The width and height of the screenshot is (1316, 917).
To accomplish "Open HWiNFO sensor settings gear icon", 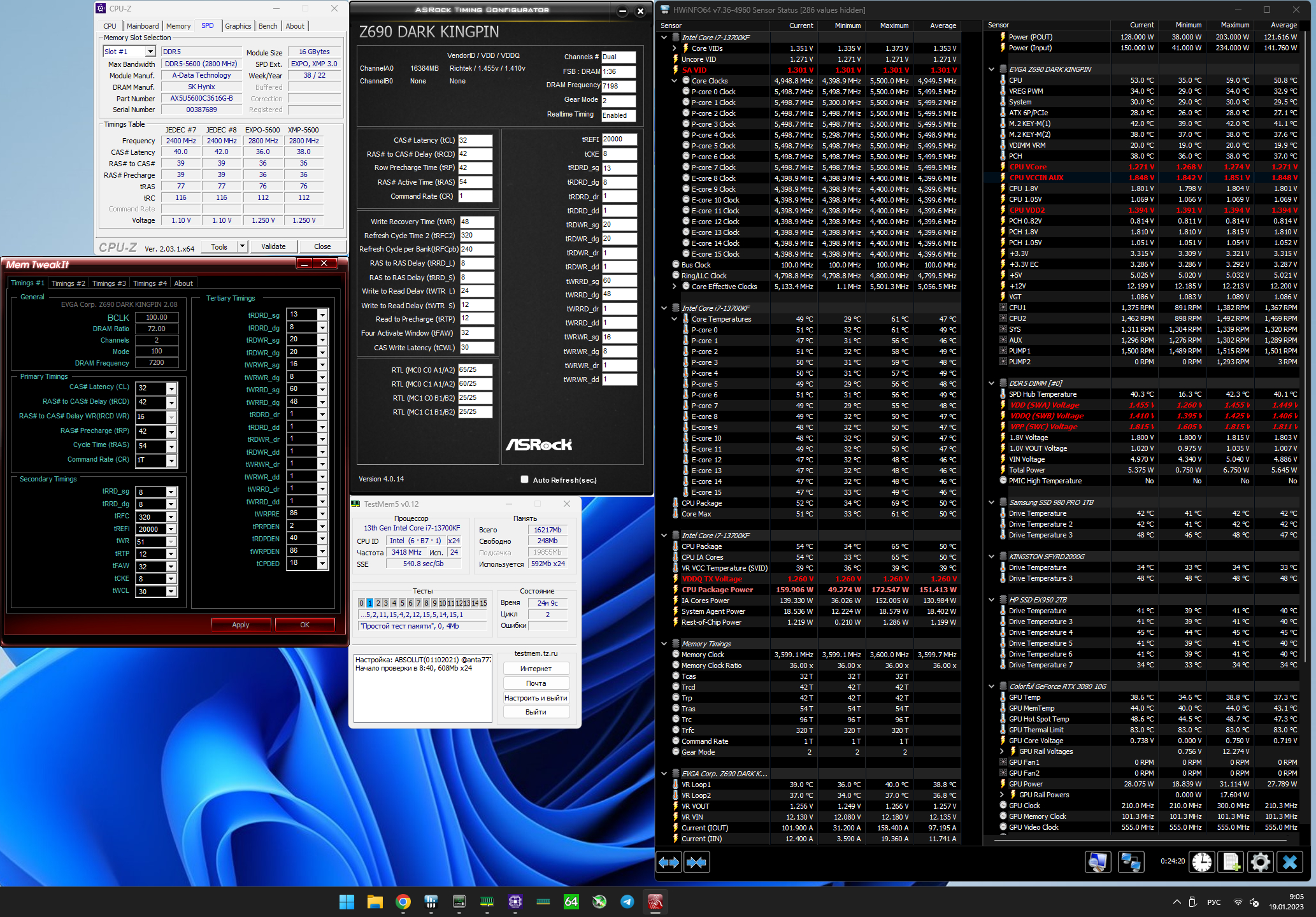I will tap(1260, 862).
